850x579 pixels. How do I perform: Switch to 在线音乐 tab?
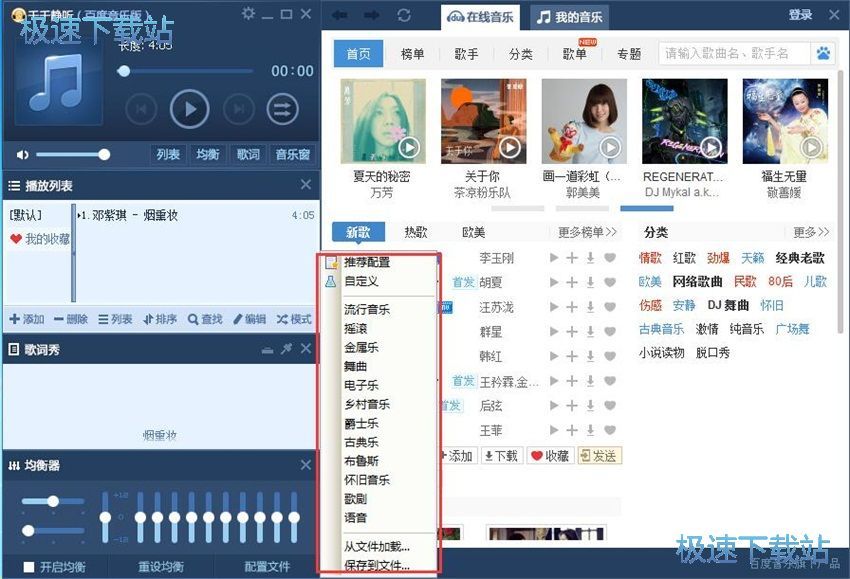click(480, 17)
